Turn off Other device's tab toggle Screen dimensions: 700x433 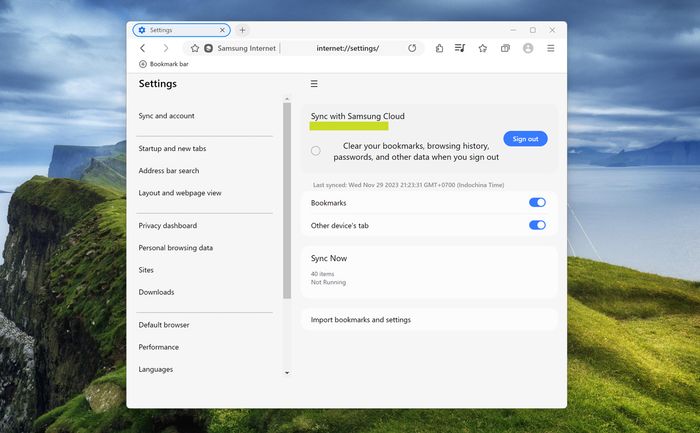tap(538, 225)
